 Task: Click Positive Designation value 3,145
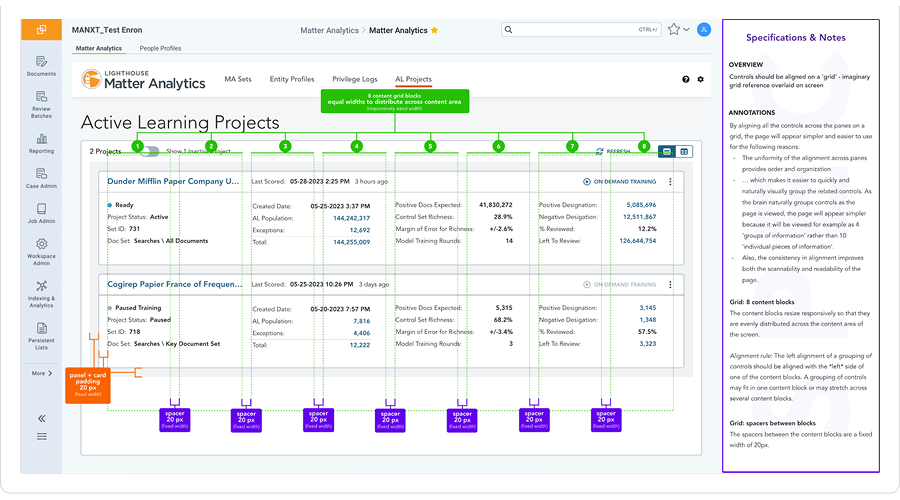point(648,308)
